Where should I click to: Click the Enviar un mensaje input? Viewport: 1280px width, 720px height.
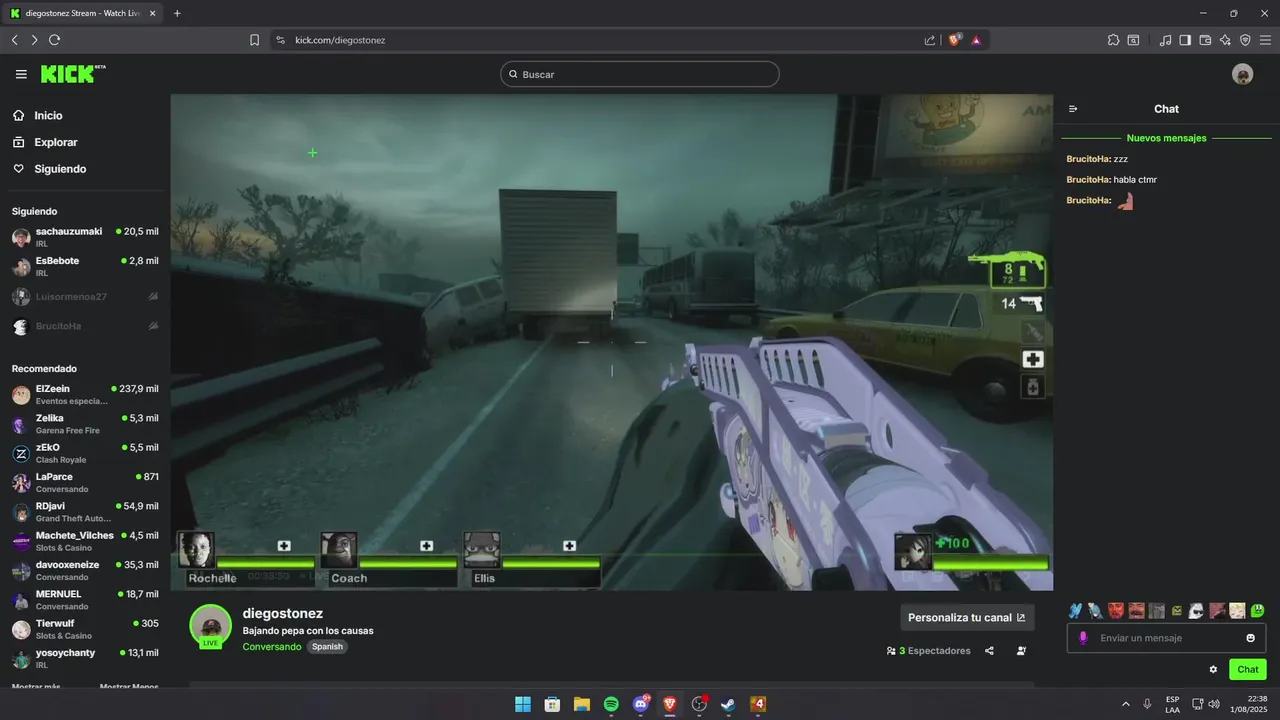[x=1166, y=638]
